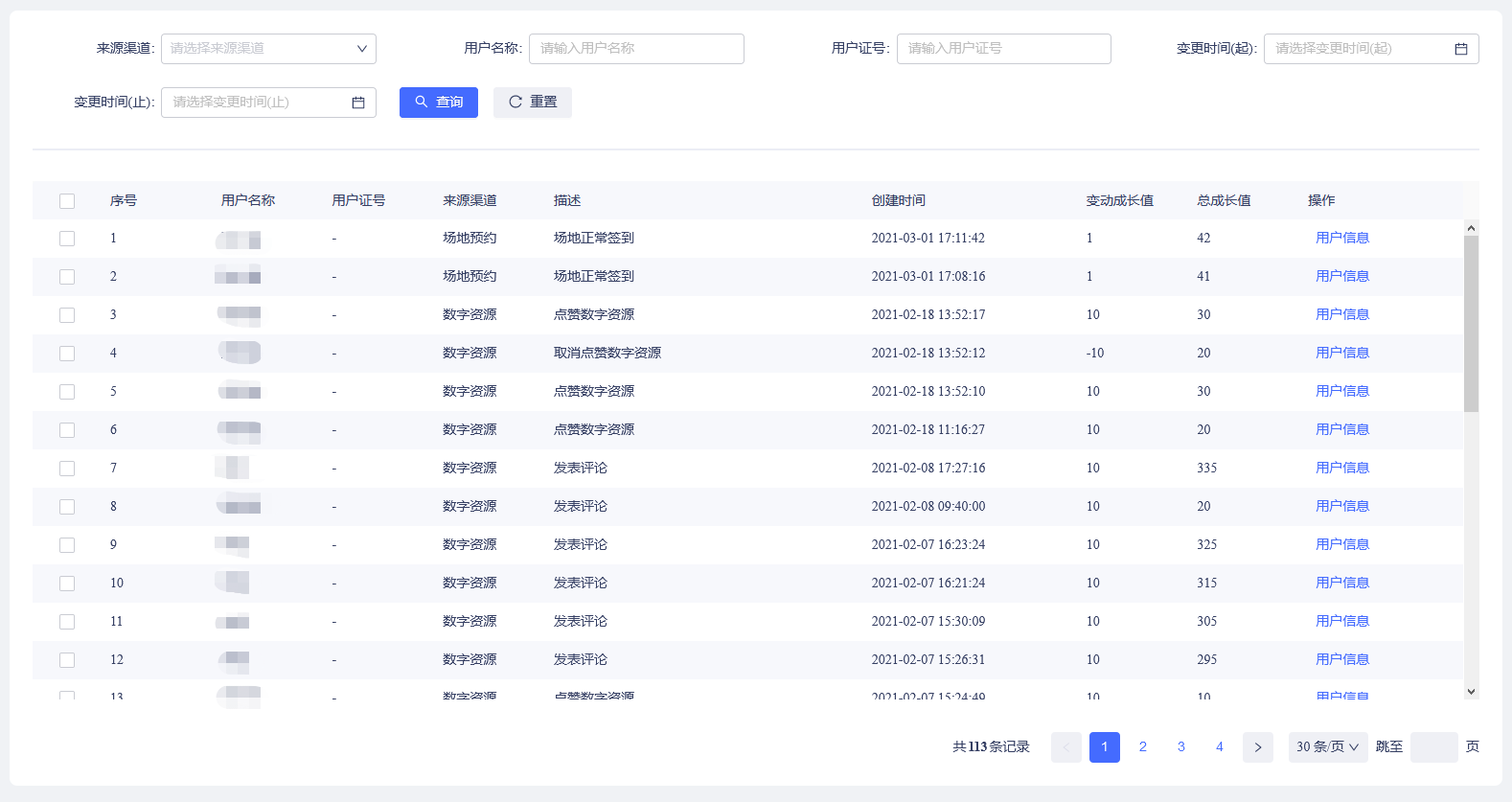Click the 共113条记录 total count text

(x=991, y=747)
